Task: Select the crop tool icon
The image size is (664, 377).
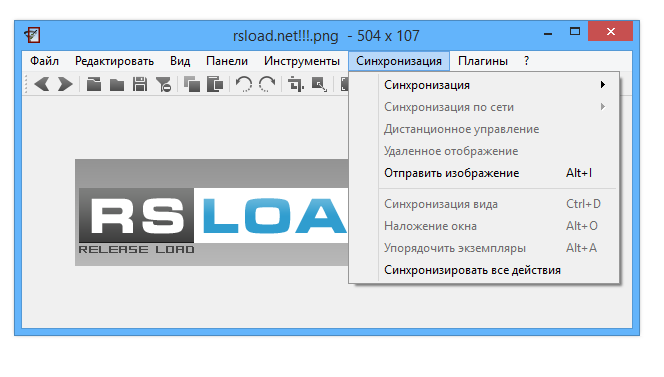Action: coord(296,84)
